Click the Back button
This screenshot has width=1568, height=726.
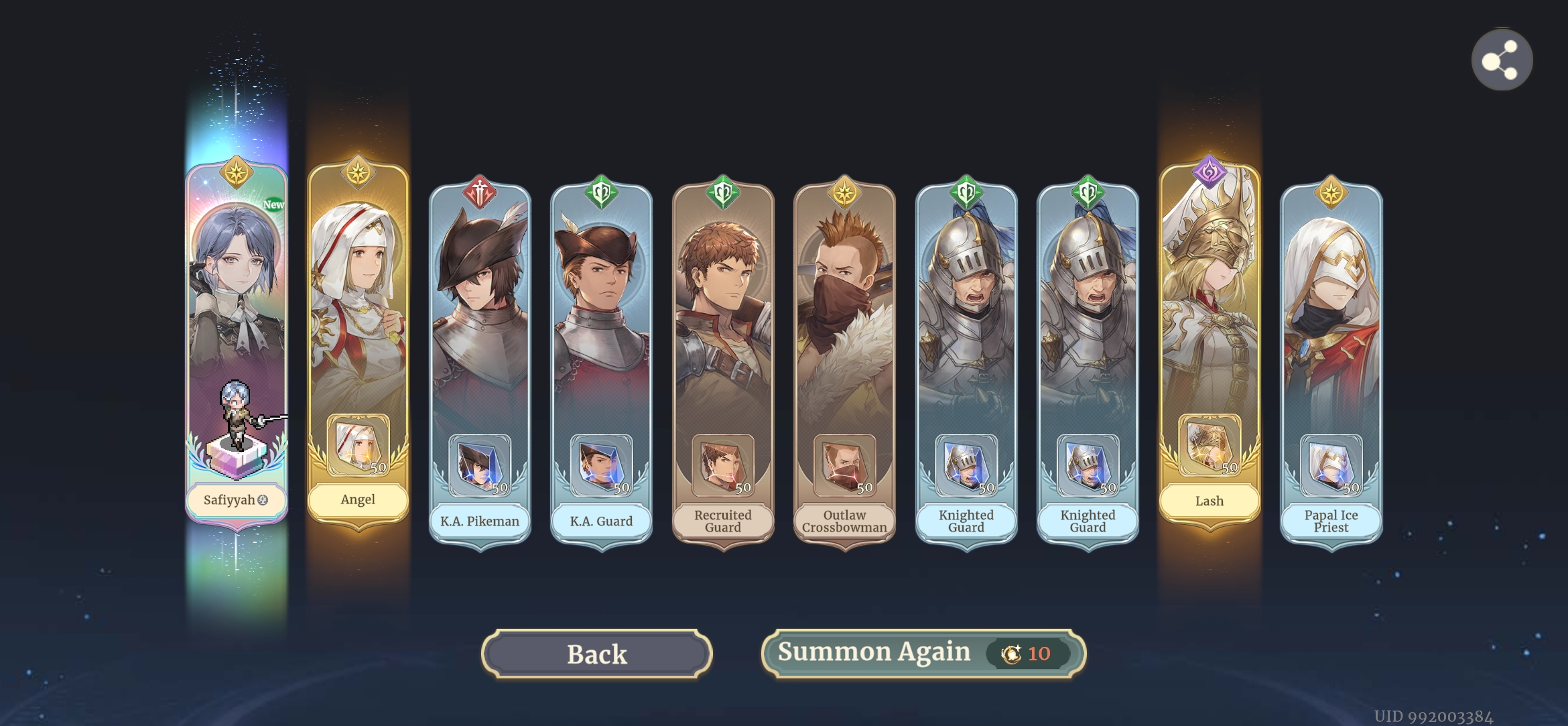tap(596, 654)
